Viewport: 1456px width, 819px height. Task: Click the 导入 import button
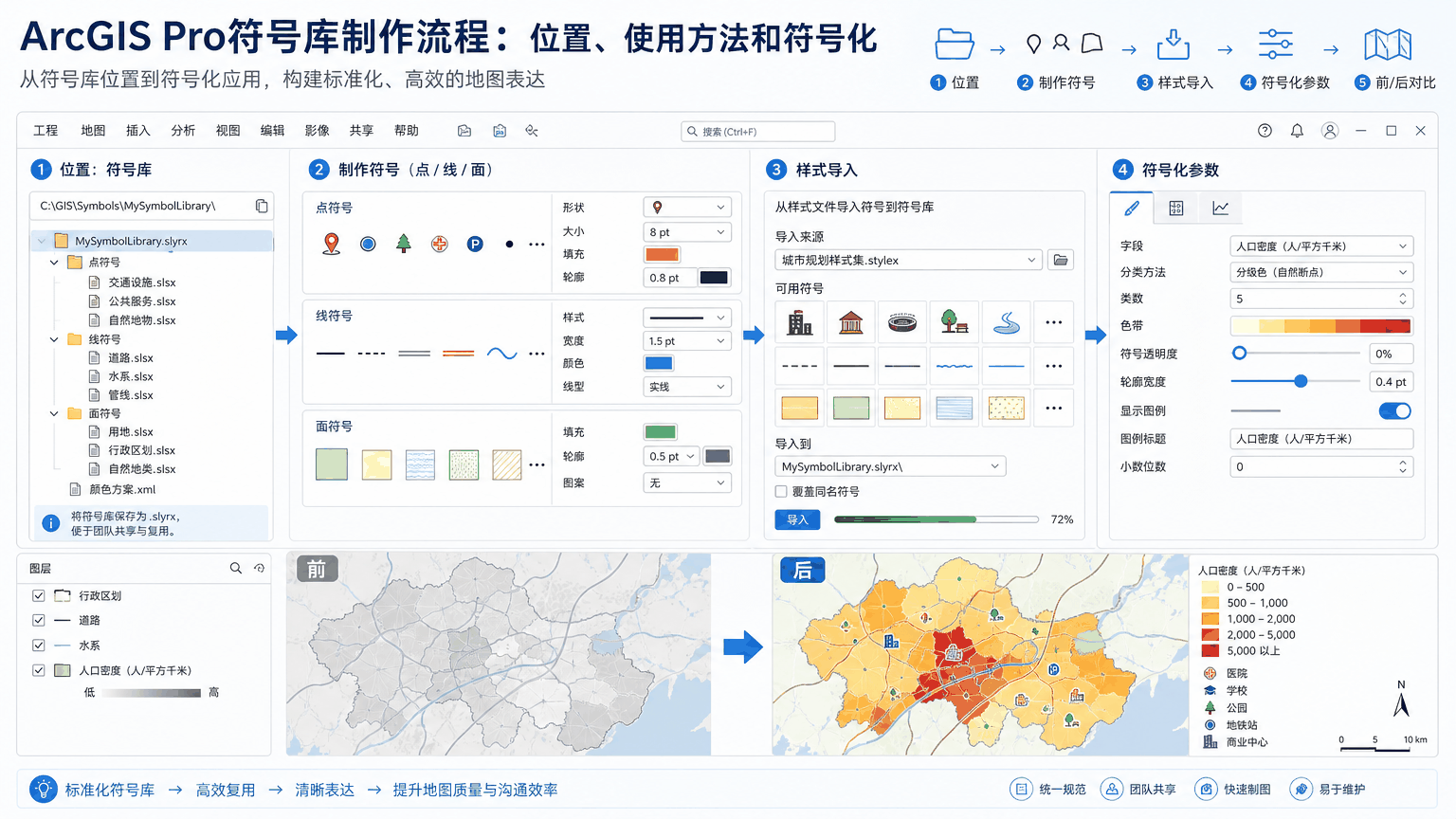pos(798,519)
